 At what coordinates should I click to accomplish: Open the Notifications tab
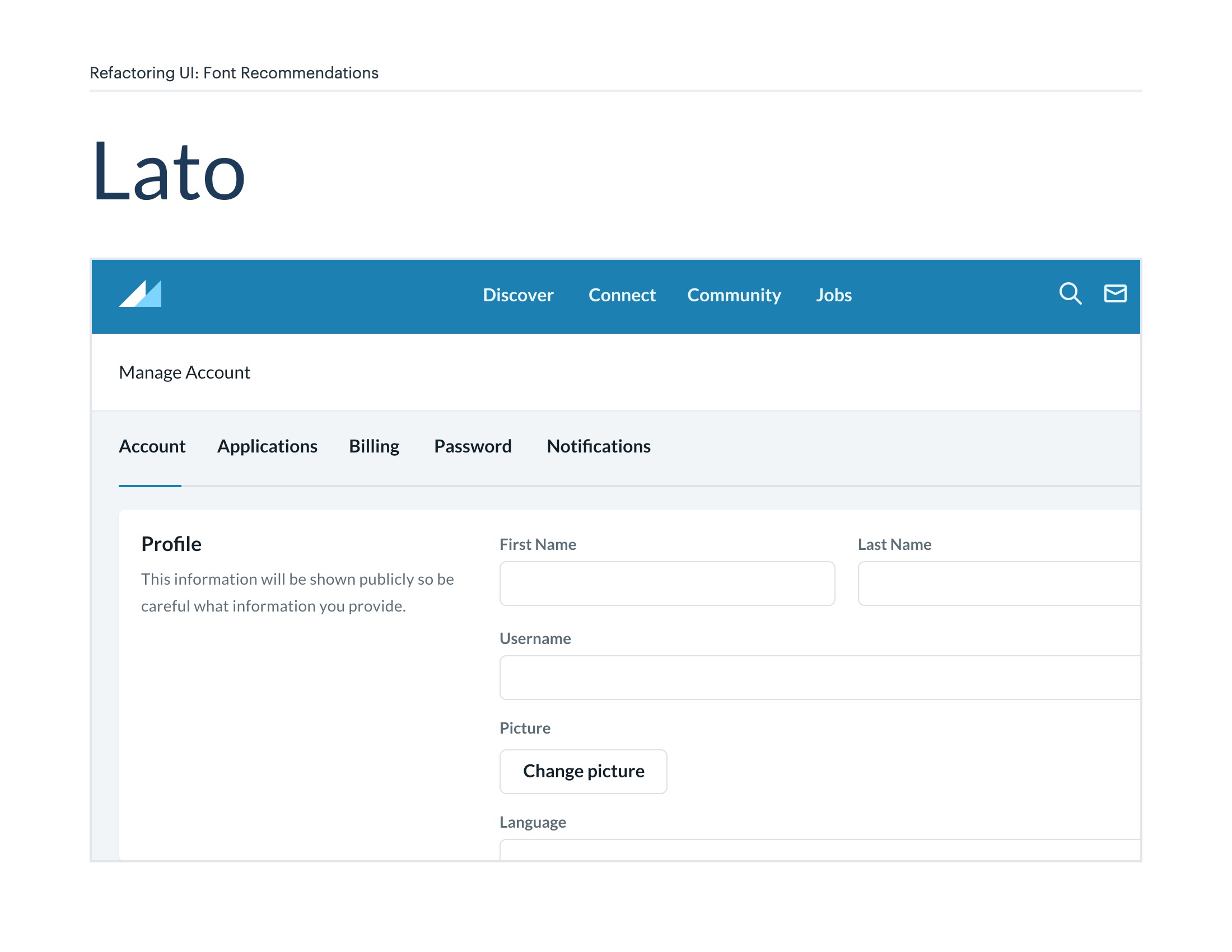598,446
